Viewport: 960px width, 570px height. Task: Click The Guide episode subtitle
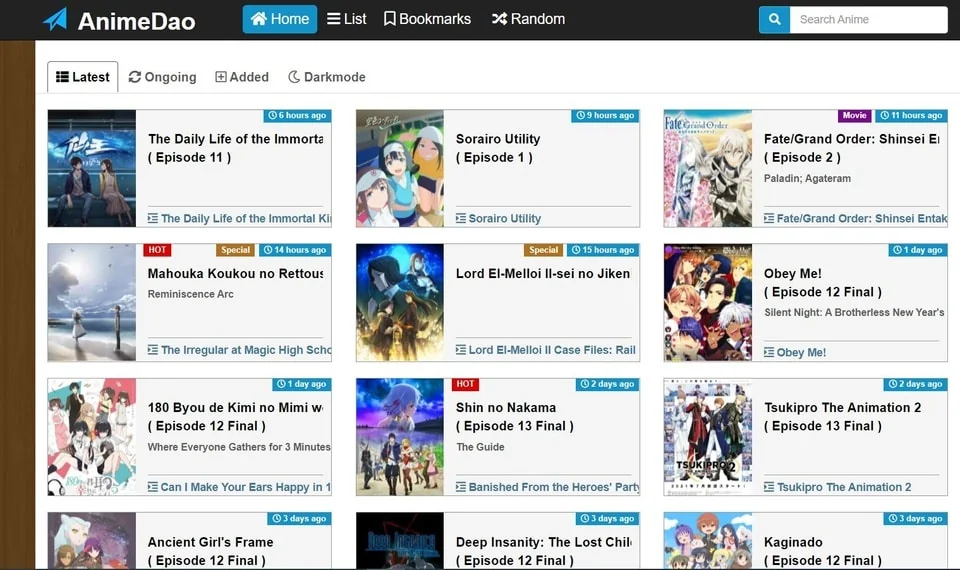[x=480, y=447]
